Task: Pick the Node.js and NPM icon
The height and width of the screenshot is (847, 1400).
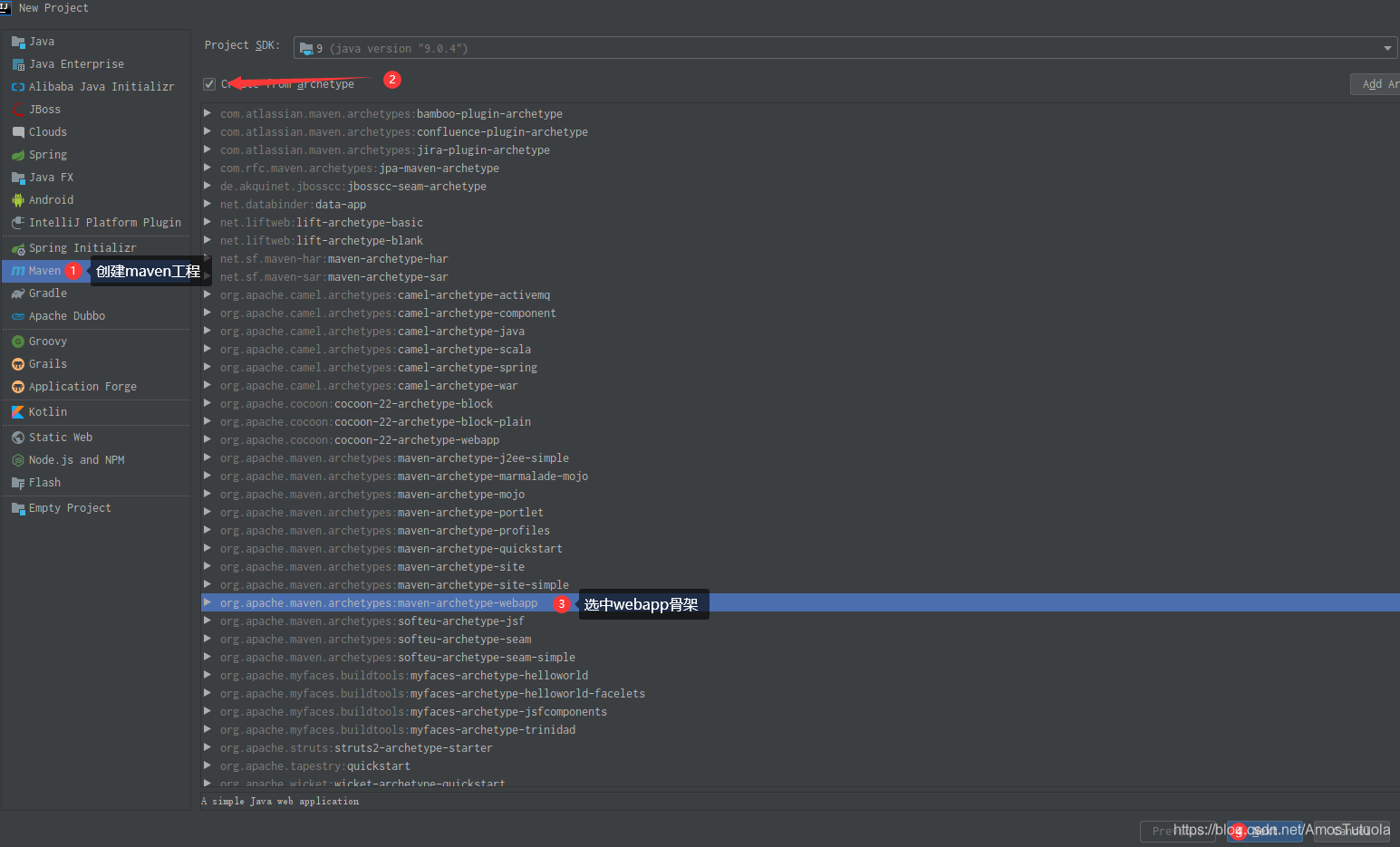Action: click(18, 460)
